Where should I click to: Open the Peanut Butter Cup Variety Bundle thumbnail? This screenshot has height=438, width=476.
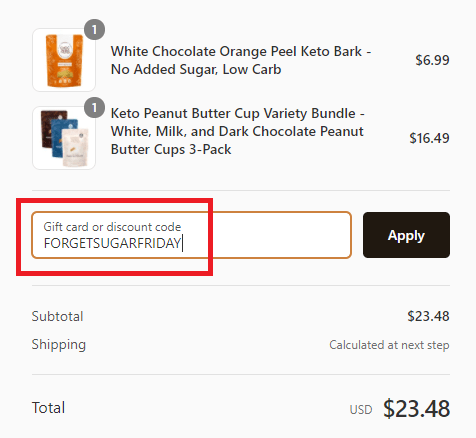tap(64, 138)
